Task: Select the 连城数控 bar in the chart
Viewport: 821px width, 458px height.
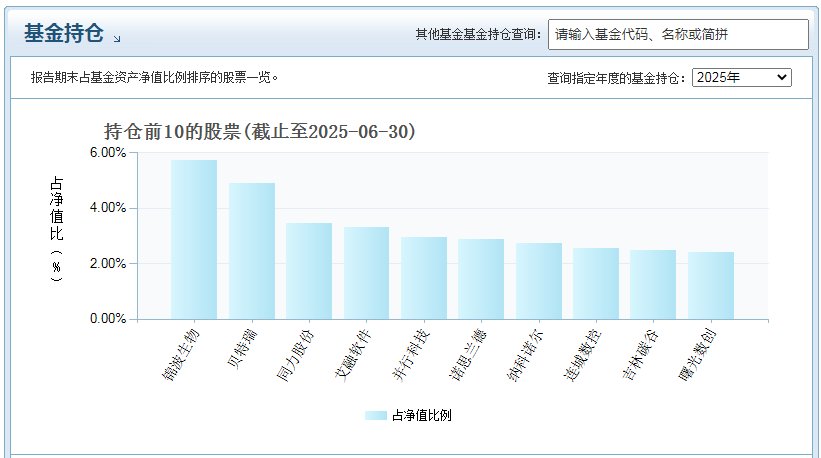Action: [596, 284]
